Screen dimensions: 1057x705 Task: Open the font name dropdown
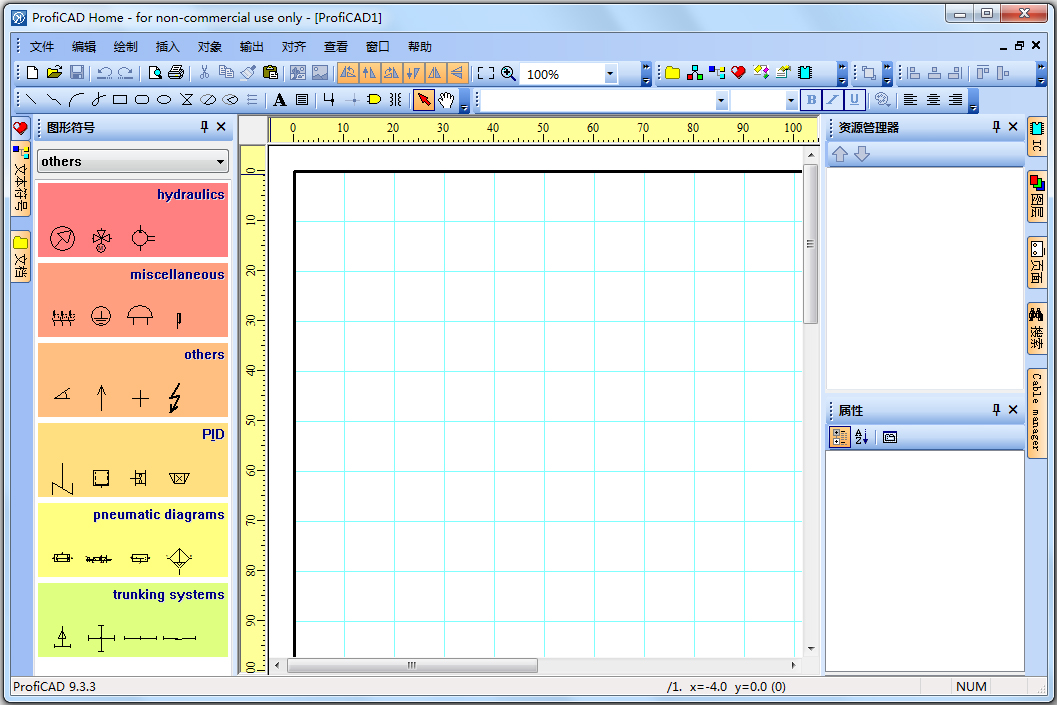pyautogui.click(x=721, y=100)
